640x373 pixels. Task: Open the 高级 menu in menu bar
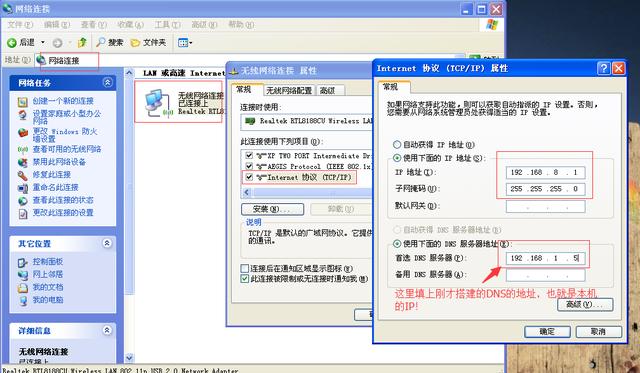coord(204,24)
